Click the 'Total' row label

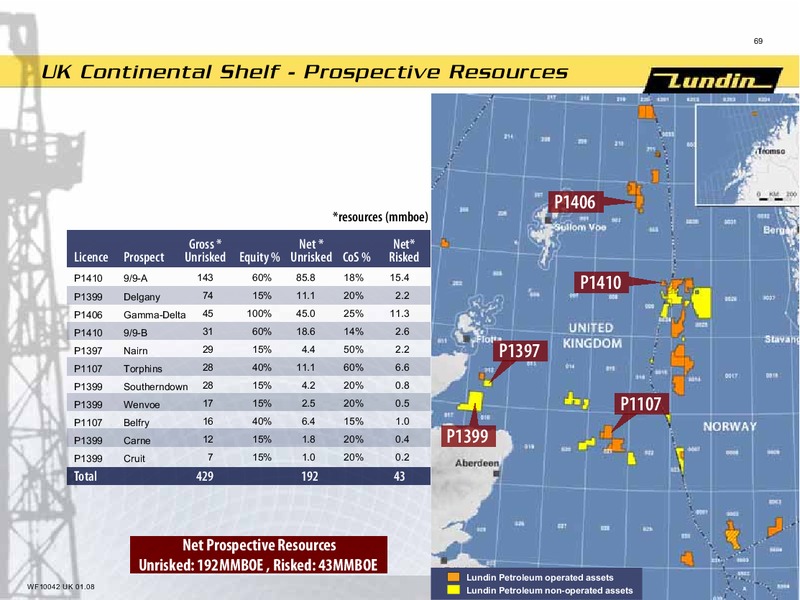point(85,476)
